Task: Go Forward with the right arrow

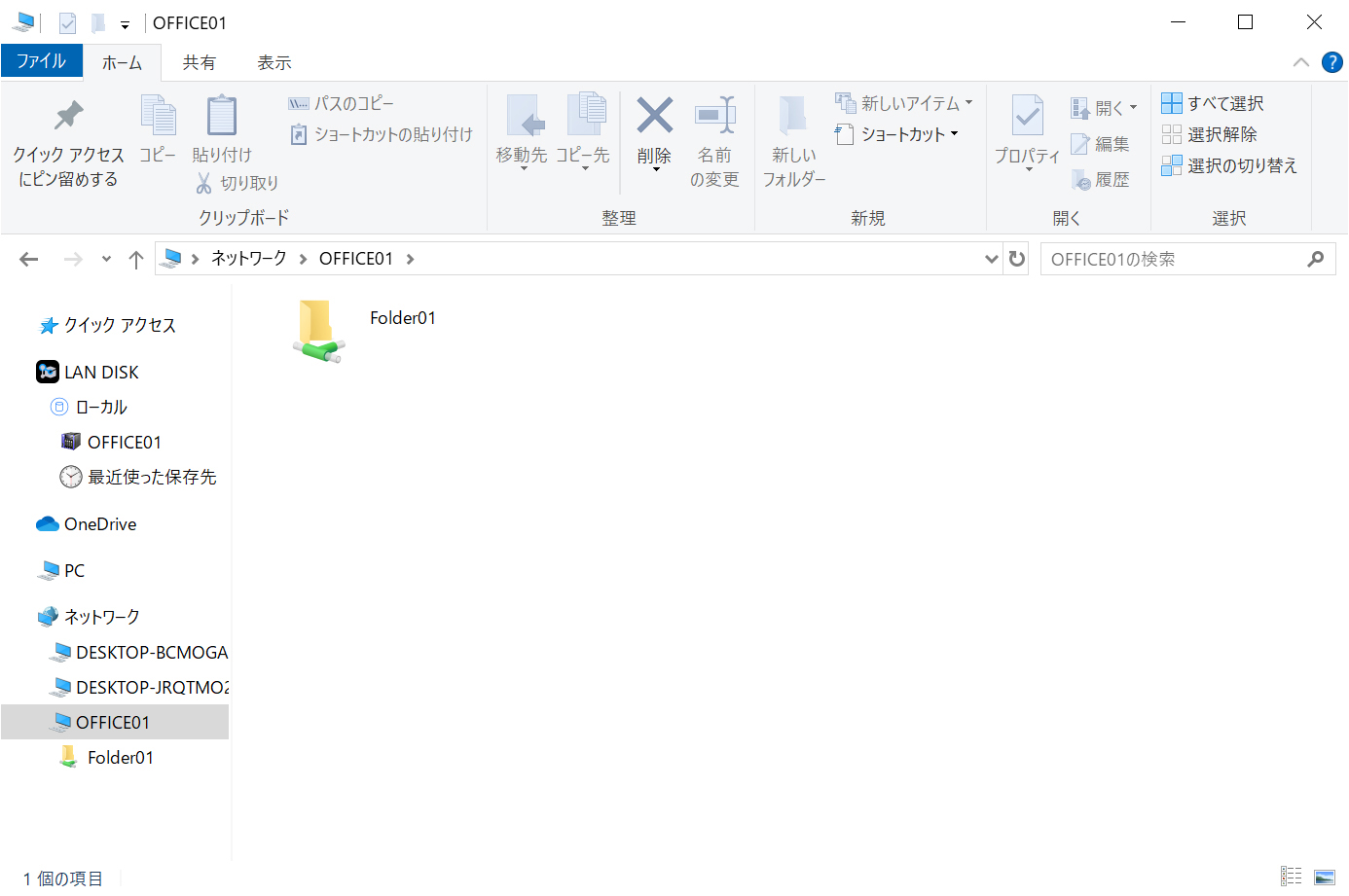Action: coord(73,259)
